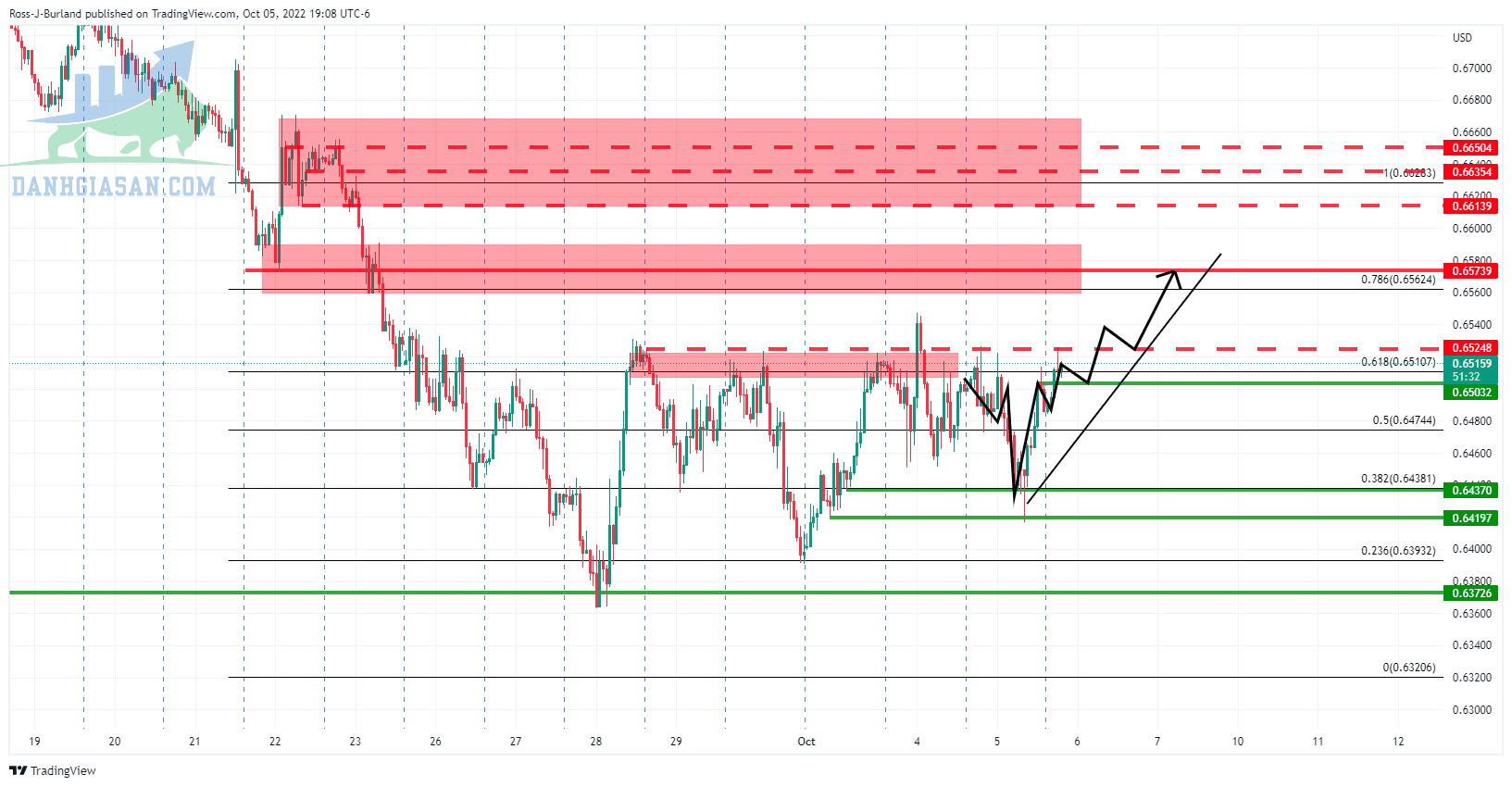
Task: Click the green 0.65032 price tag
Action: click(1471, 393)
